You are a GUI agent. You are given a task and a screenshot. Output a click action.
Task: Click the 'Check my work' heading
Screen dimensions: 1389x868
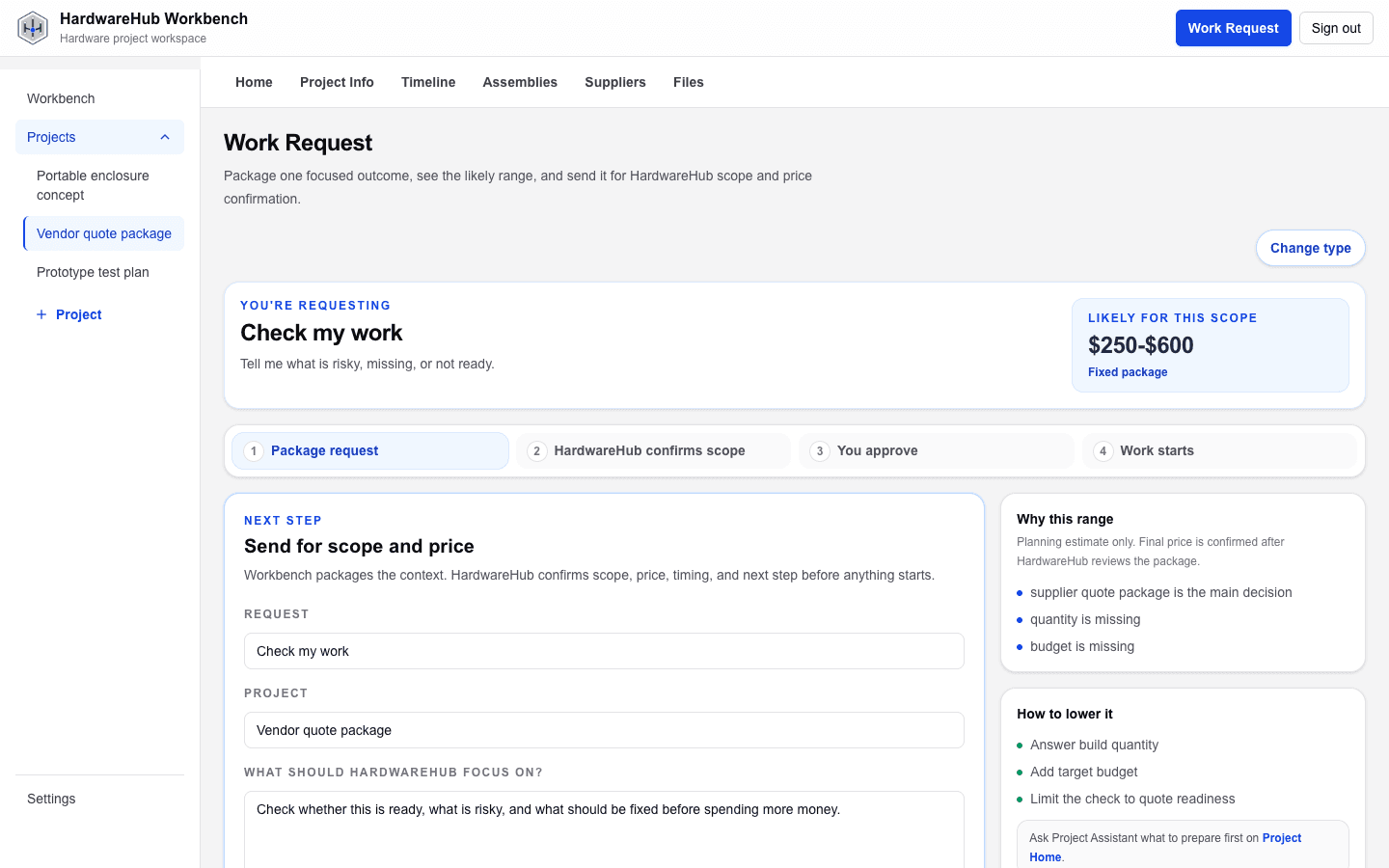click(x=321, y=333)
